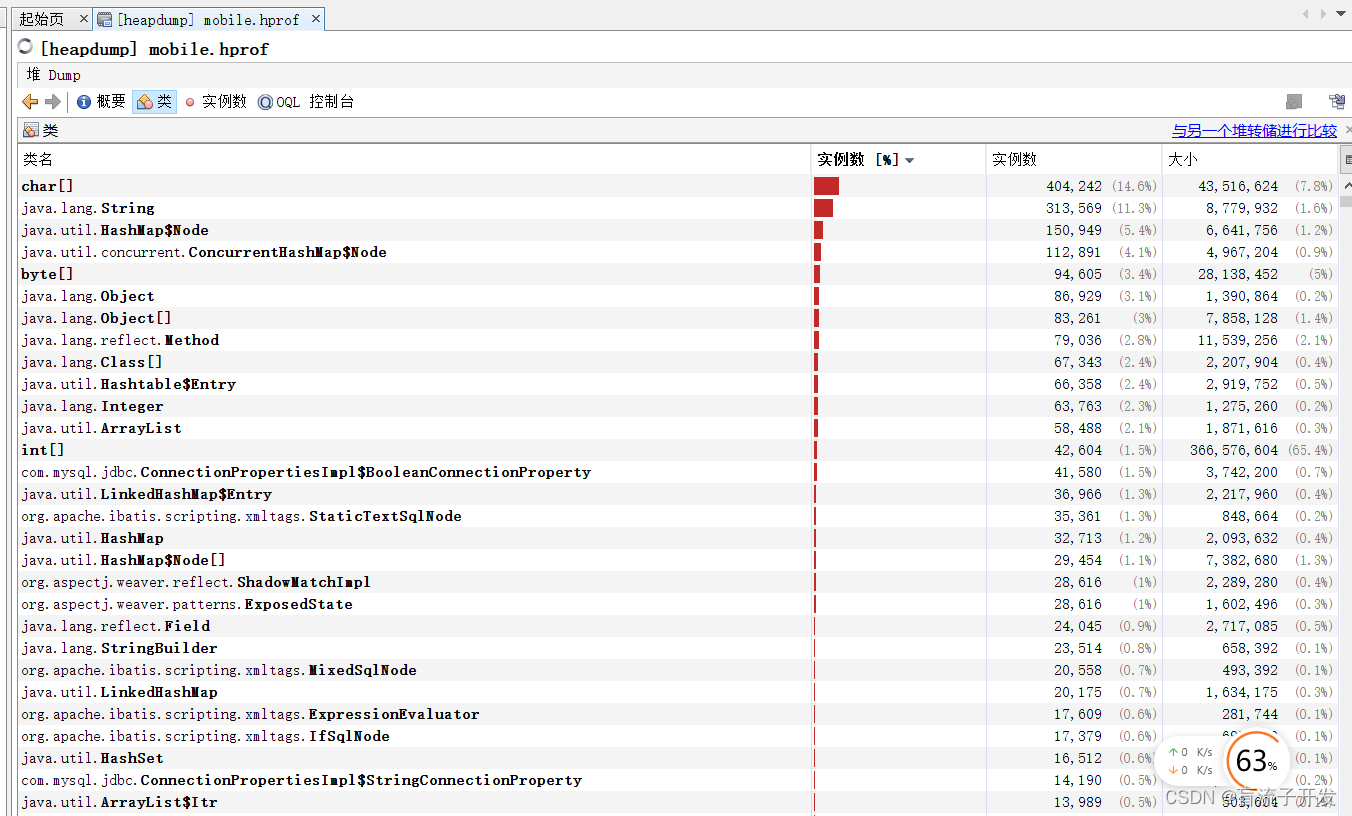
Task: Open the document list dropdown arrow
Action: click(x=1340, y=14)
